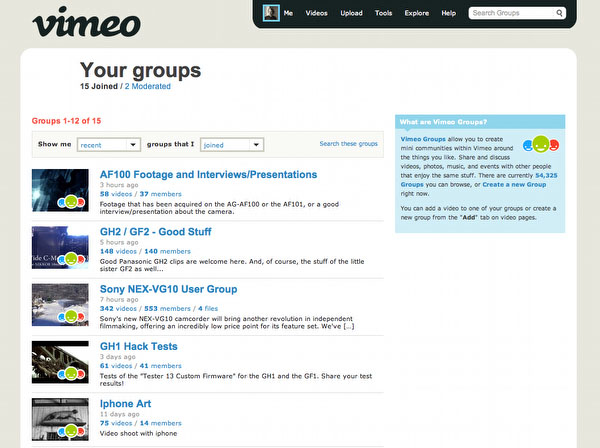Click the Vimeo Groups link in sidebar
Image resolution: width=600 pixels, height=448 pixels.
click(423, 139)
